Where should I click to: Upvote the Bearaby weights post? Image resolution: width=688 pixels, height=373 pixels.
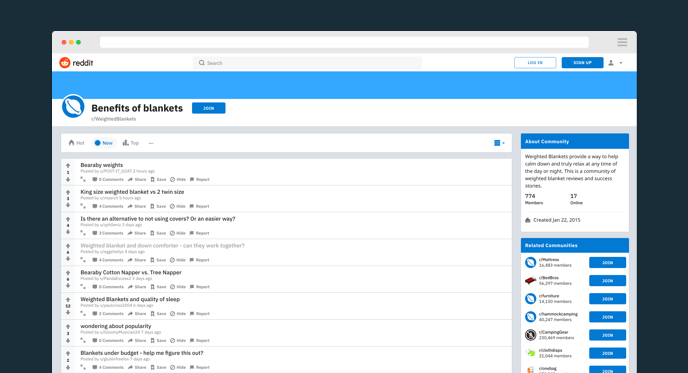click(x=68, y=165)
